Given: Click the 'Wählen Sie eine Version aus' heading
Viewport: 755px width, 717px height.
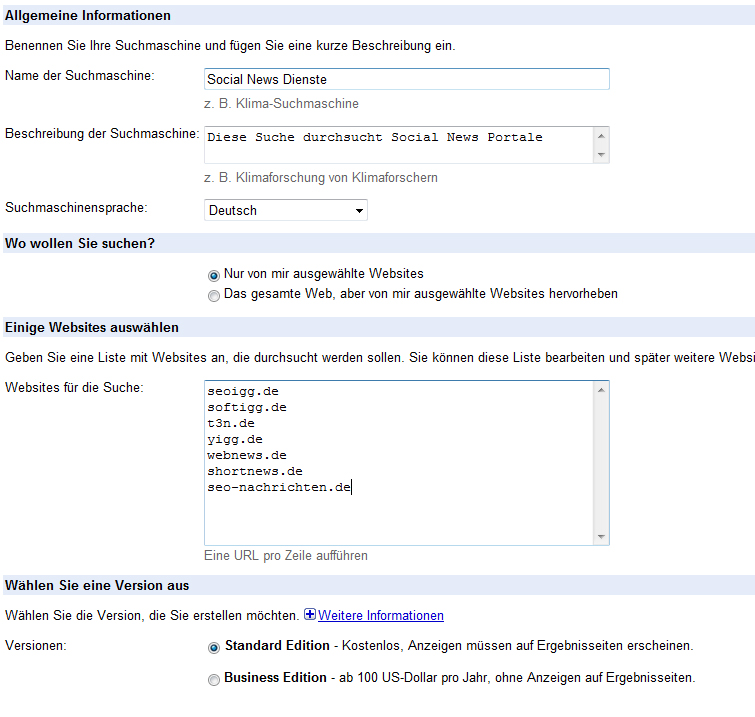Looking at the screenshot, I should [97, 586].
